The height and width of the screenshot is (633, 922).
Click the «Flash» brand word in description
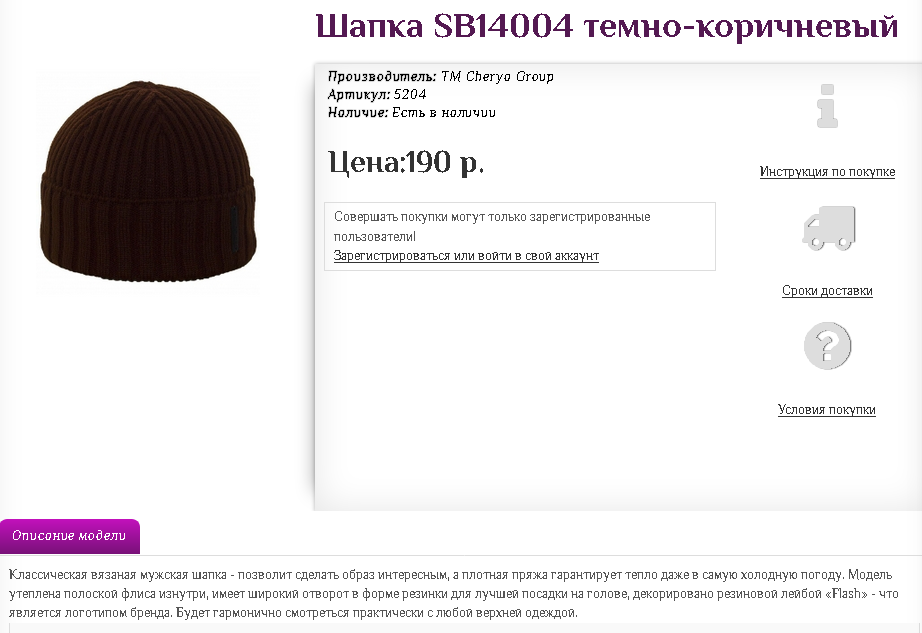(x=847, y=594)
